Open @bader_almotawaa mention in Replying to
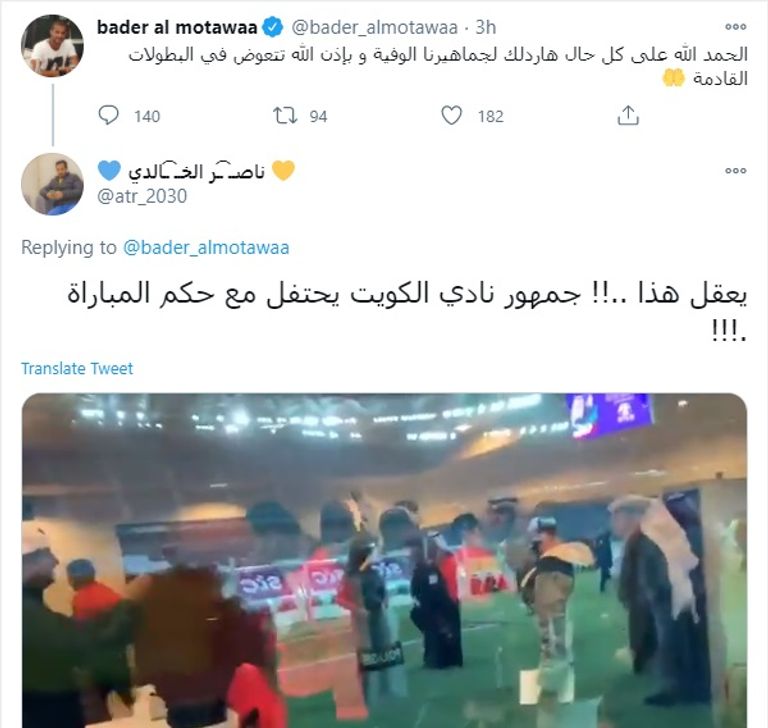 [x=206, y=247]
